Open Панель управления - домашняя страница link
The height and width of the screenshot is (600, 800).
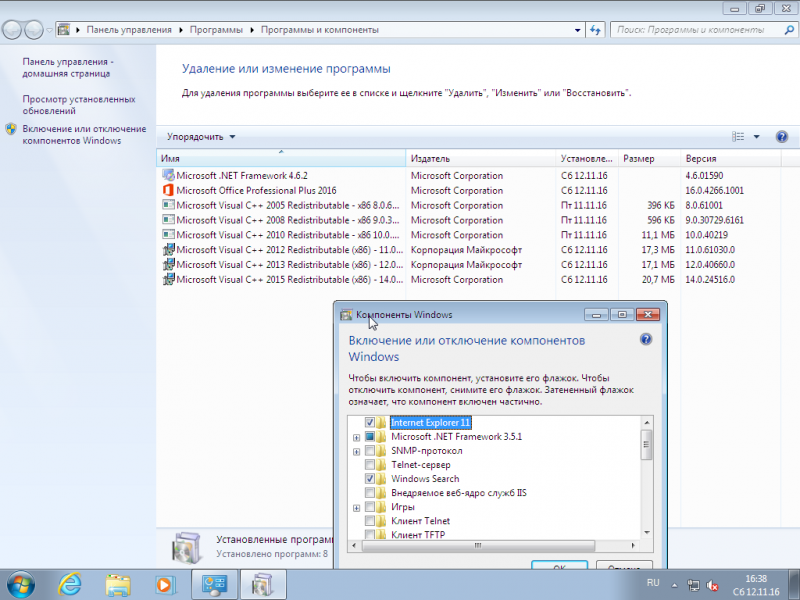pos(68,67)
